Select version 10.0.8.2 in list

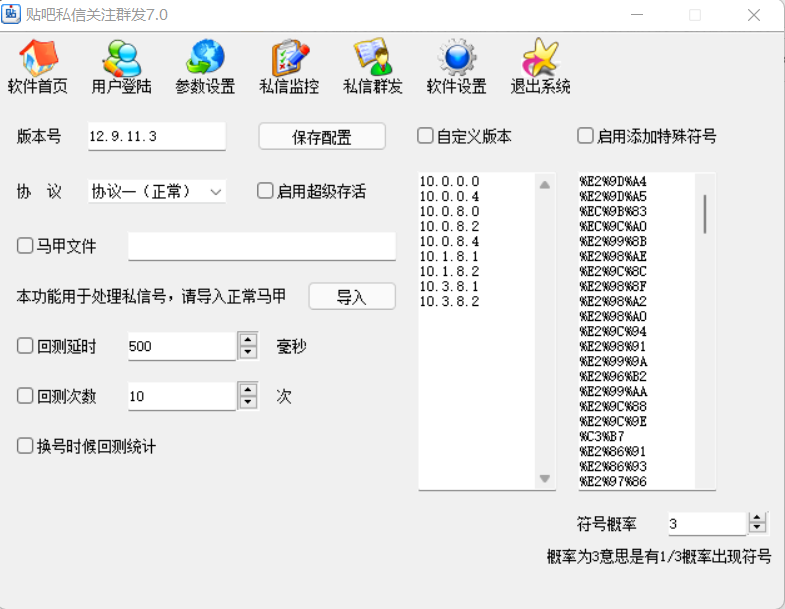(x=449, y=226)
